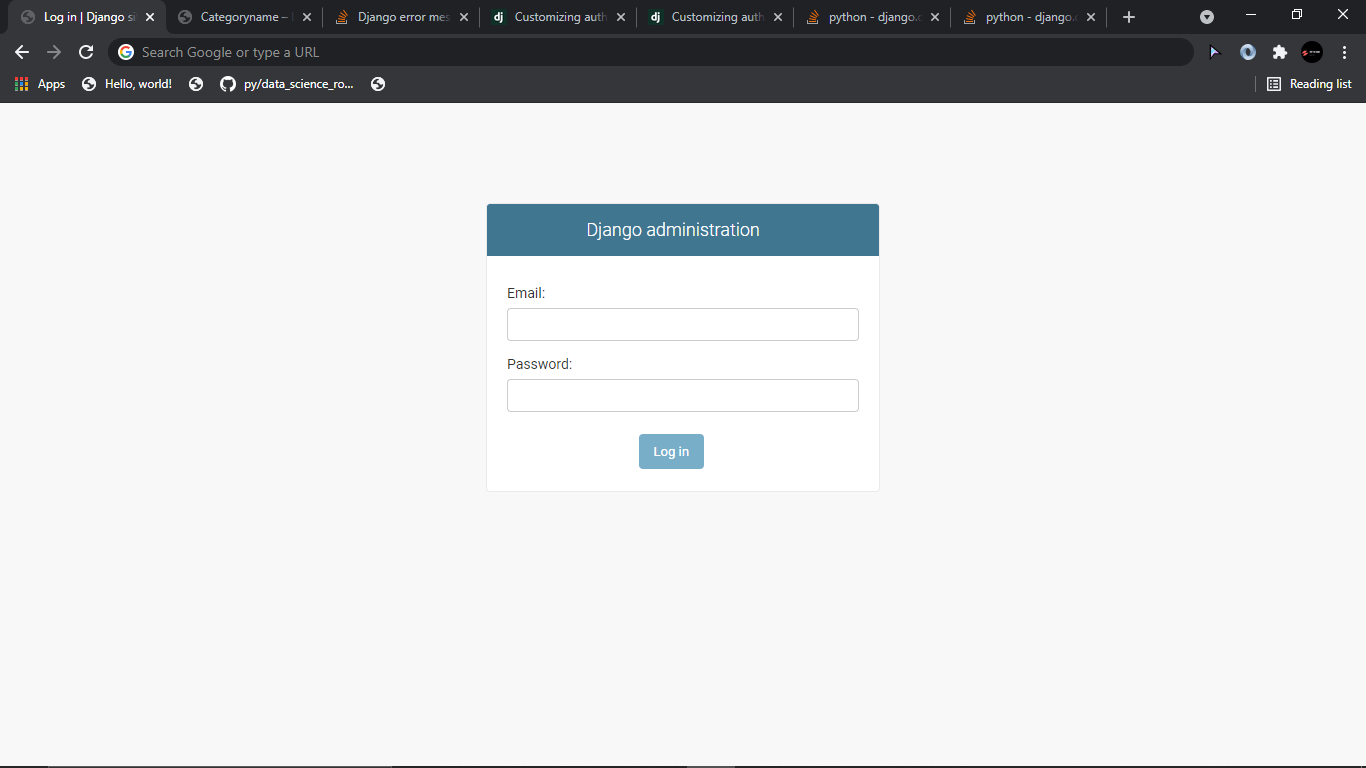
Task: Open the Extensions puzzle-piece icon
Action: click(1279, 52)
